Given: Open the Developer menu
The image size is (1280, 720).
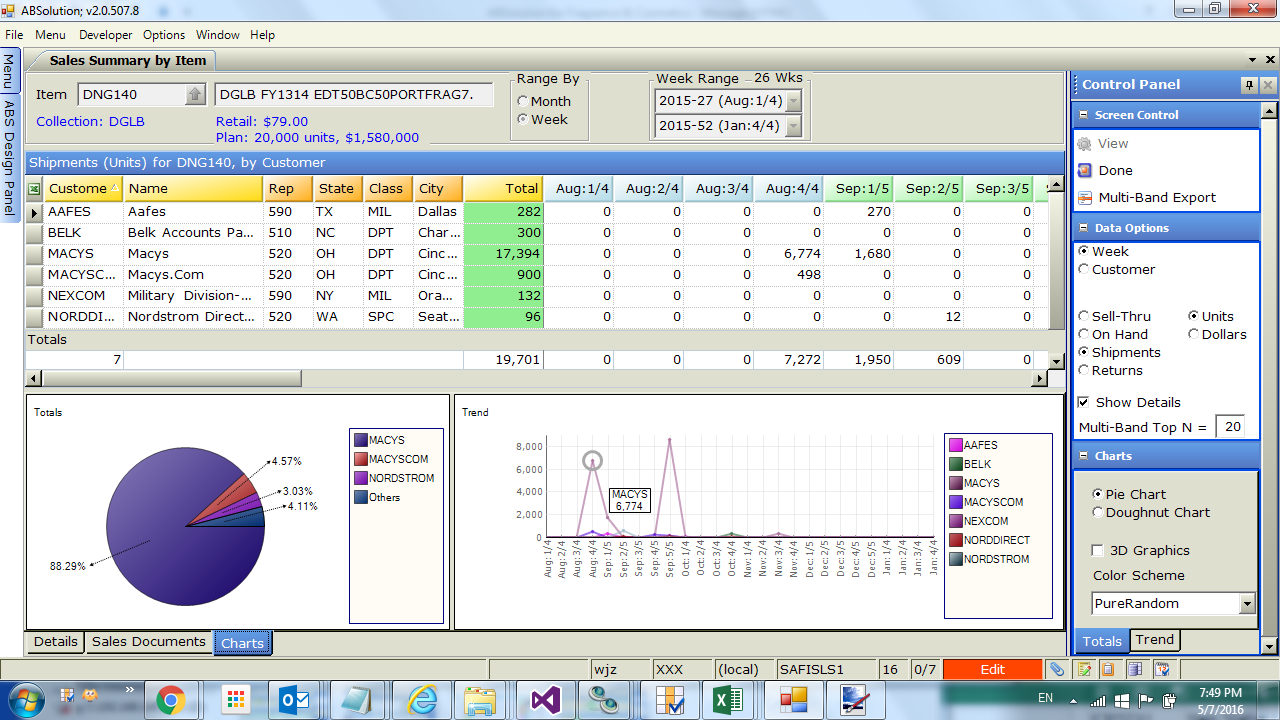Looking at the screenshot, I should pyautogui.click(x=106, y=35).
